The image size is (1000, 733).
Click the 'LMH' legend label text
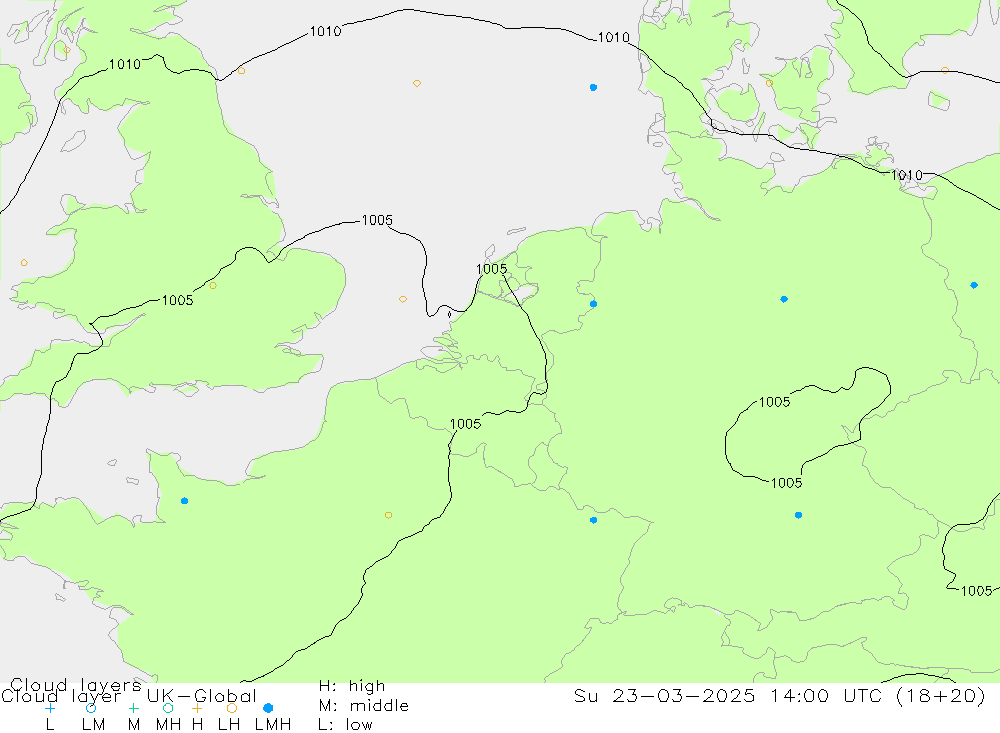pos(273,725)
